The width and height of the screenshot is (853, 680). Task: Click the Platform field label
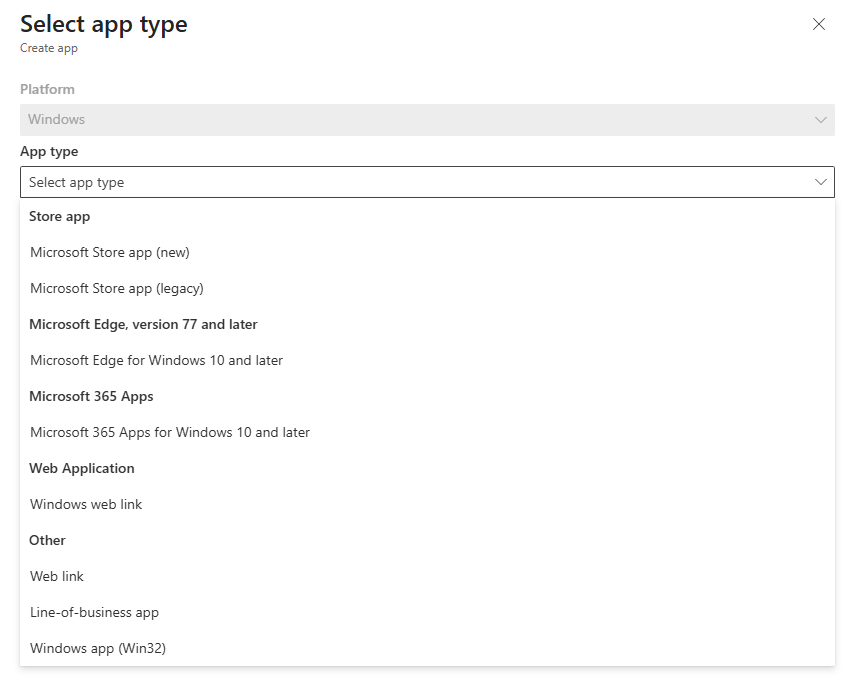(x=47, y=89)
